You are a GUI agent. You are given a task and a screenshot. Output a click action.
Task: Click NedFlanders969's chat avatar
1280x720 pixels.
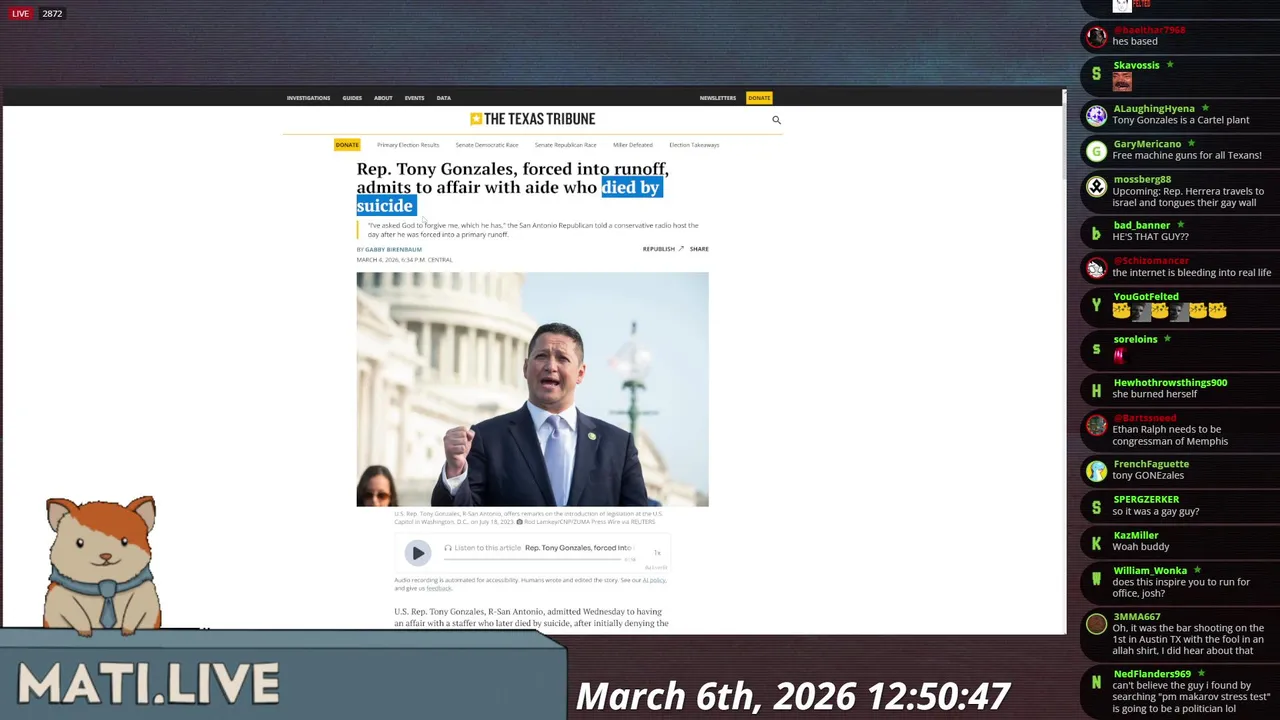click(1097, 682)
